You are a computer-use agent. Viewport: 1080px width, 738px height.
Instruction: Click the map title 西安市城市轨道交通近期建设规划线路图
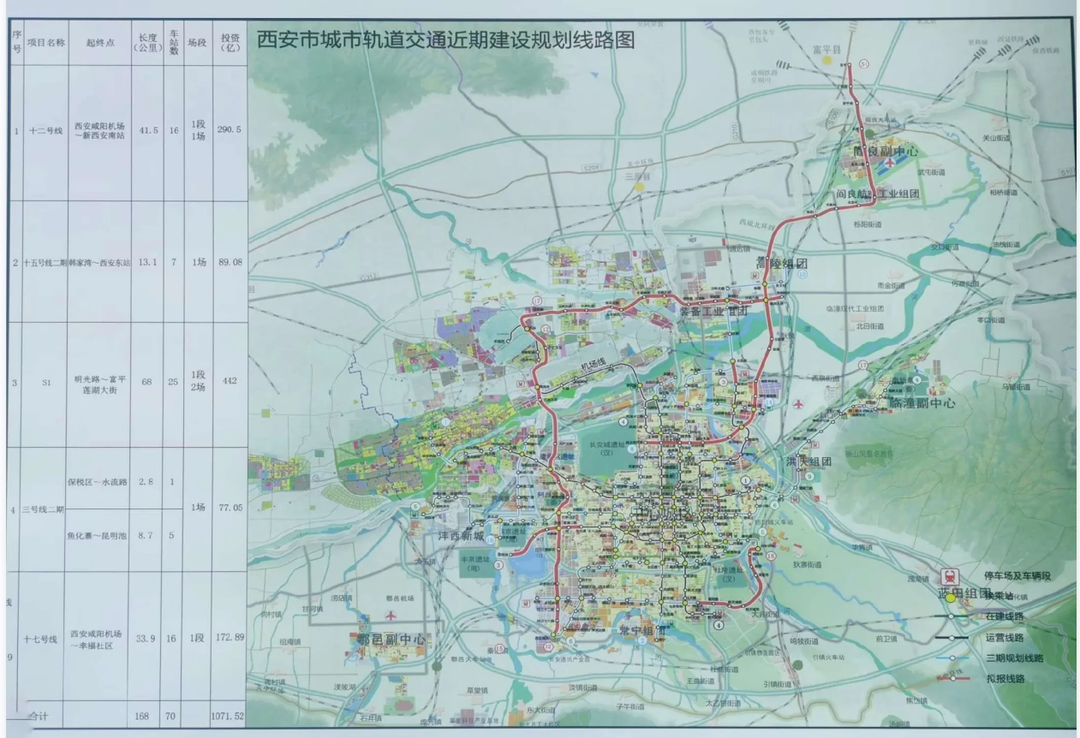[x=446, y=40]
